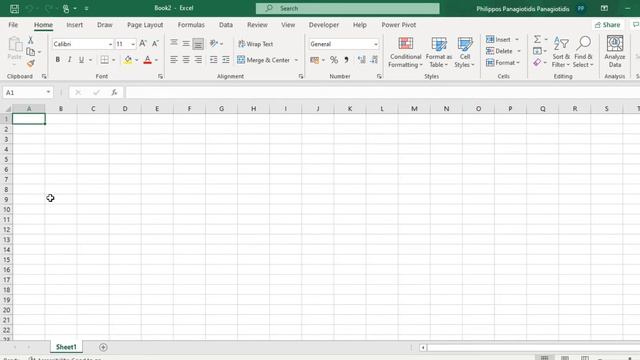Switch to the Data tab
640x360 pixels.
coord(226,25)
